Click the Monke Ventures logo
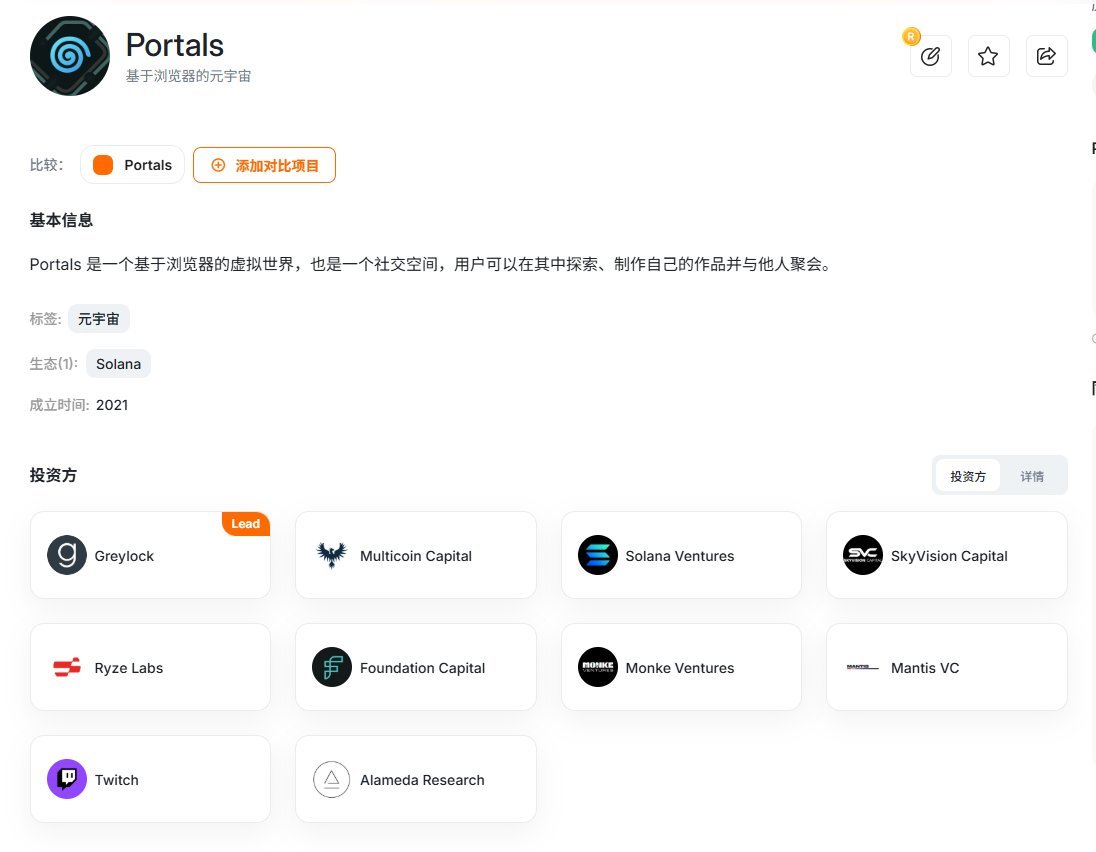 [598, 667]
